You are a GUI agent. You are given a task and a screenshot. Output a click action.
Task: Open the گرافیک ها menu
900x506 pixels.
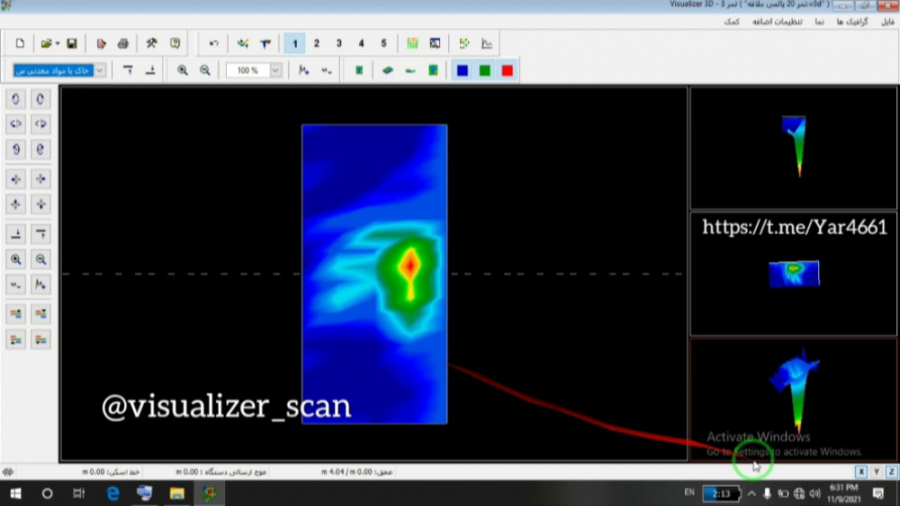850,21
